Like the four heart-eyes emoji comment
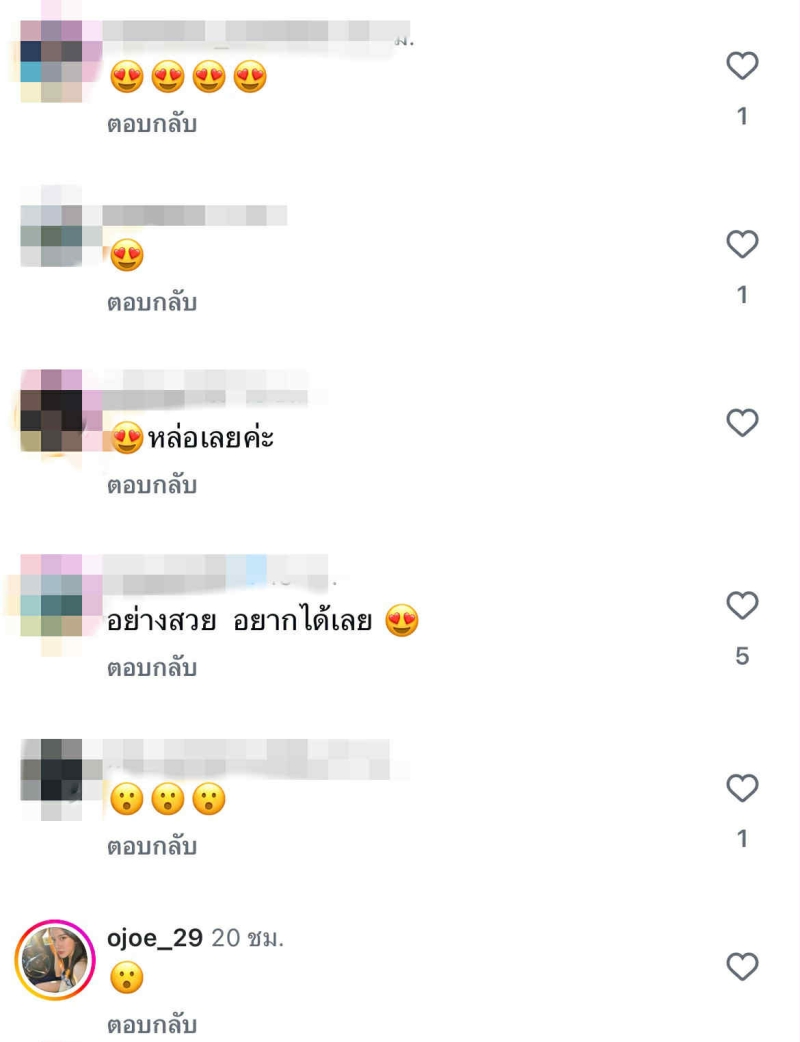This screenshot has height=1042, width=800. click(742, 65)
